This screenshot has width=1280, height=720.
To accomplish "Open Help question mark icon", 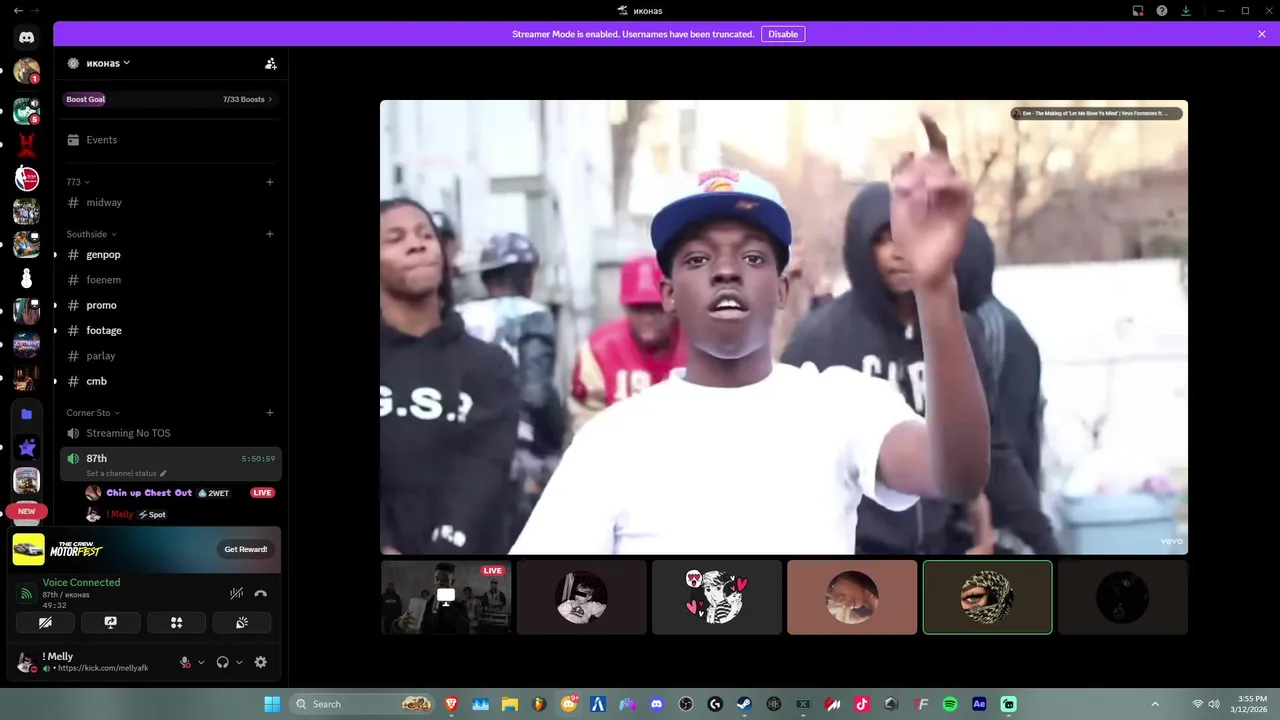I will click(1162, 11).
